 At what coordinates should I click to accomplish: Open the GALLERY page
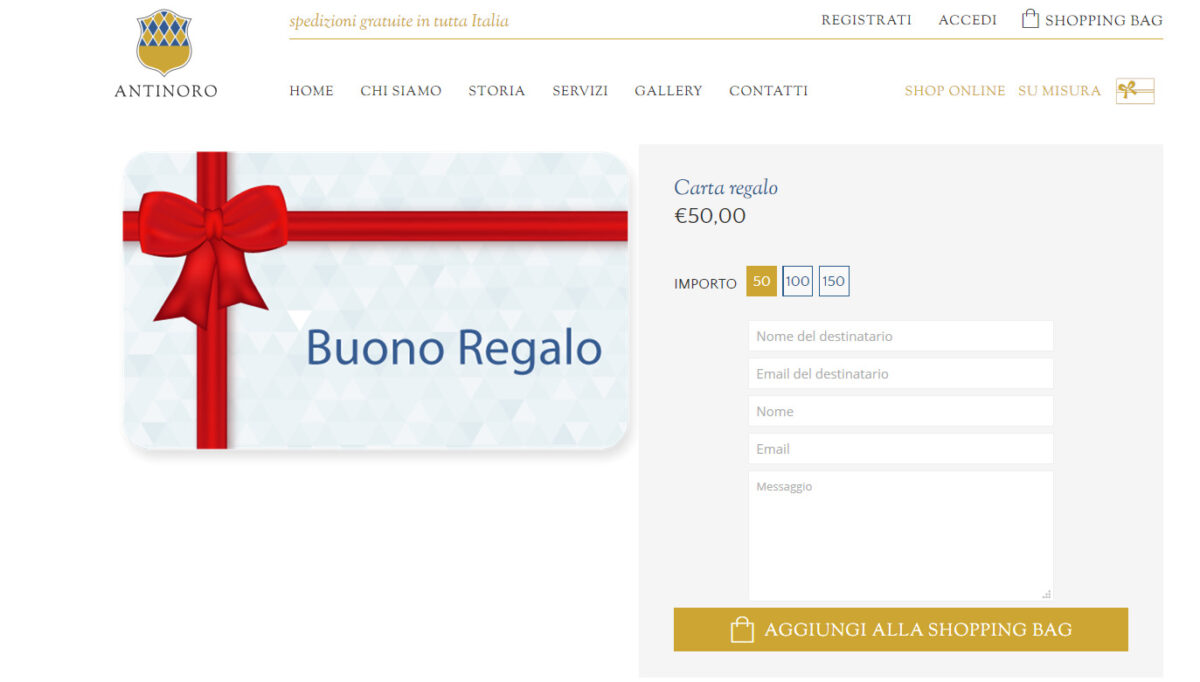coord(668,91)
